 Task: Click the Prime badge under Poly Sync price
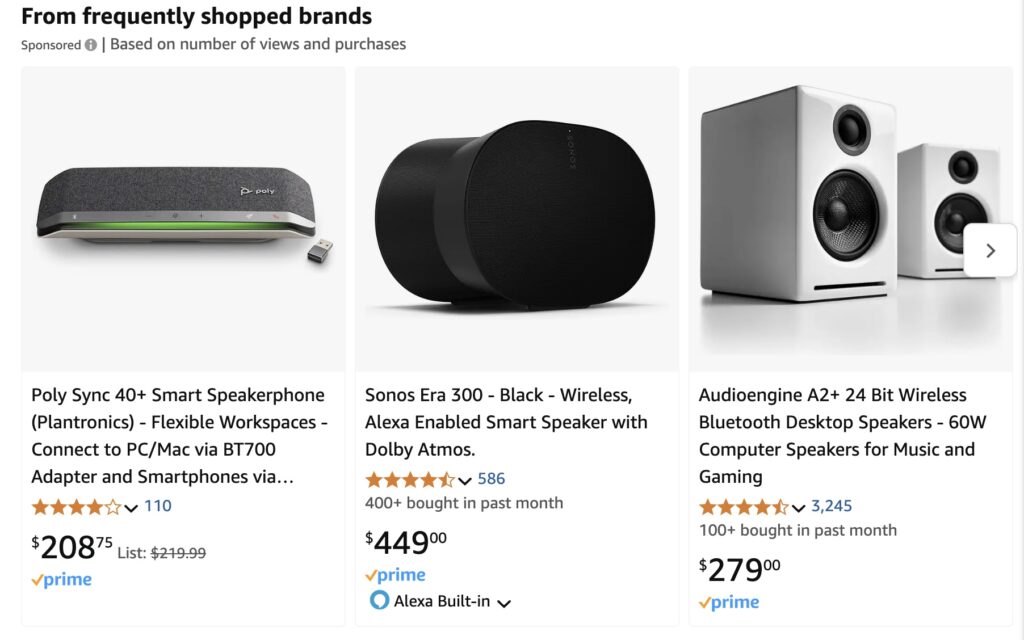pos(61,580)
